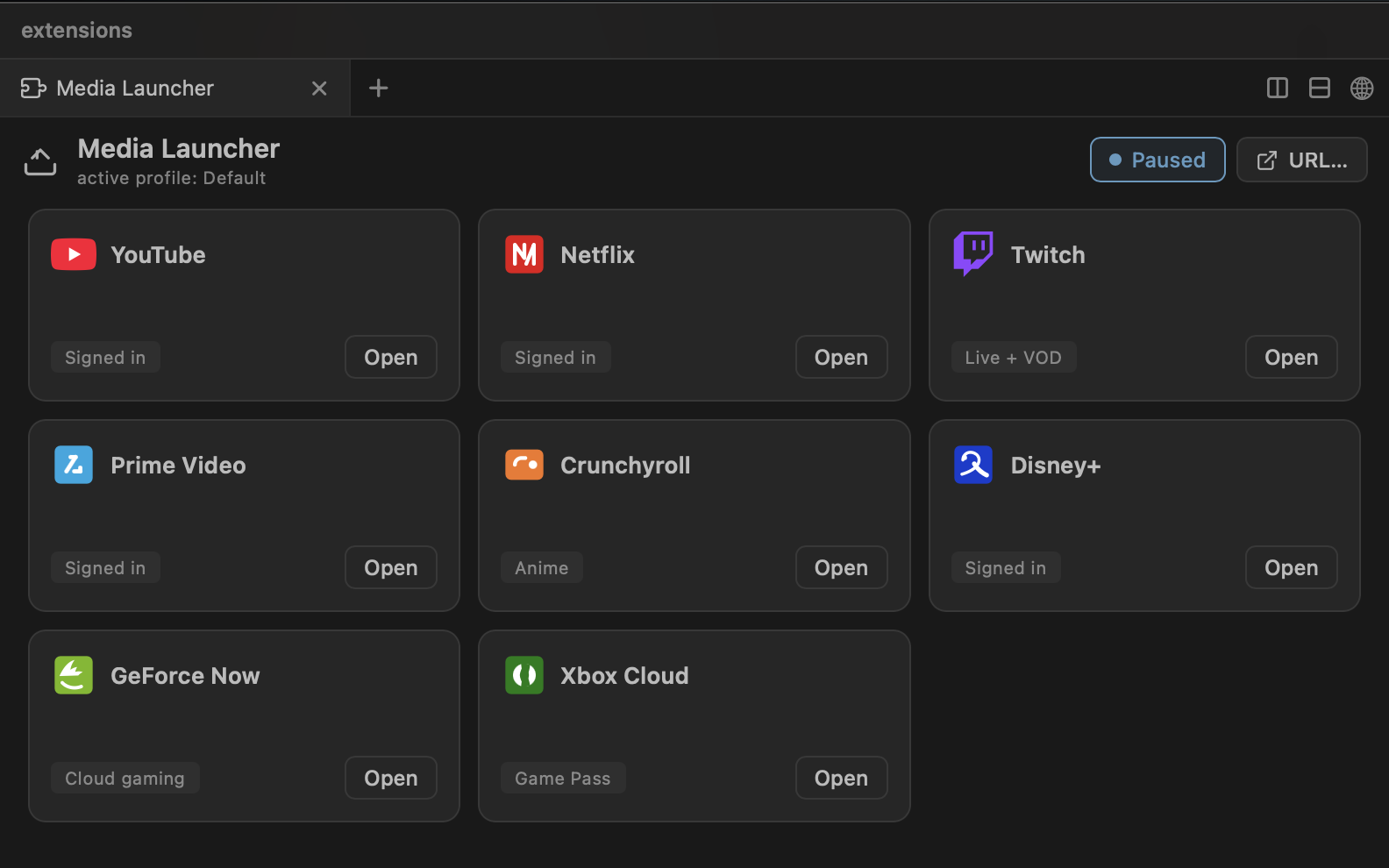Click the extensions title at the top

[76, 30]
